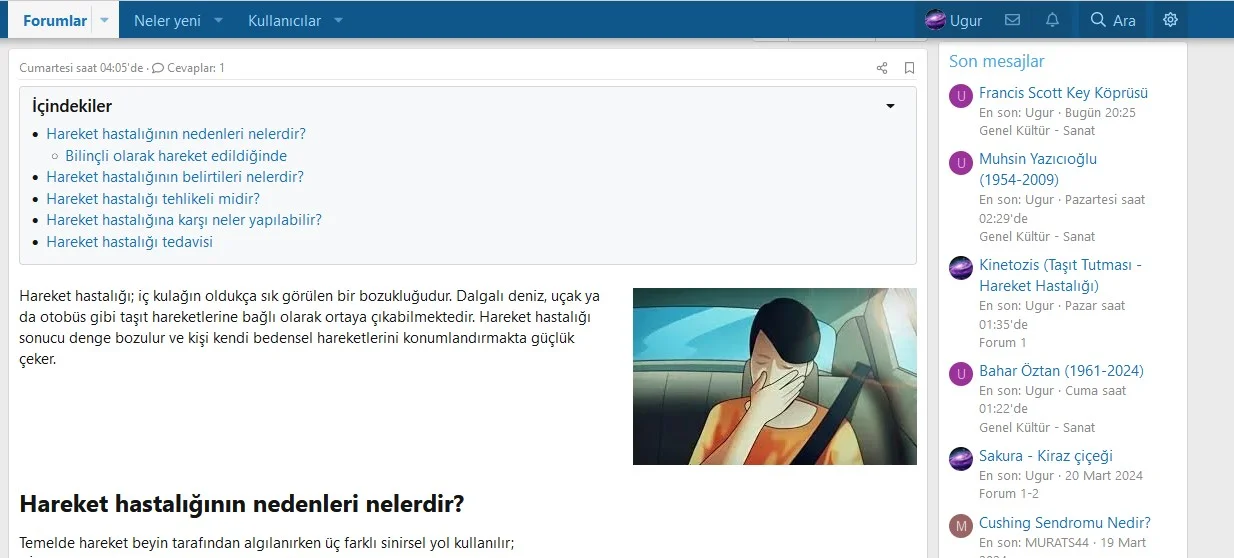
Task: Open Ugur's account menu in navbar
Action: [x=953, y=20]
